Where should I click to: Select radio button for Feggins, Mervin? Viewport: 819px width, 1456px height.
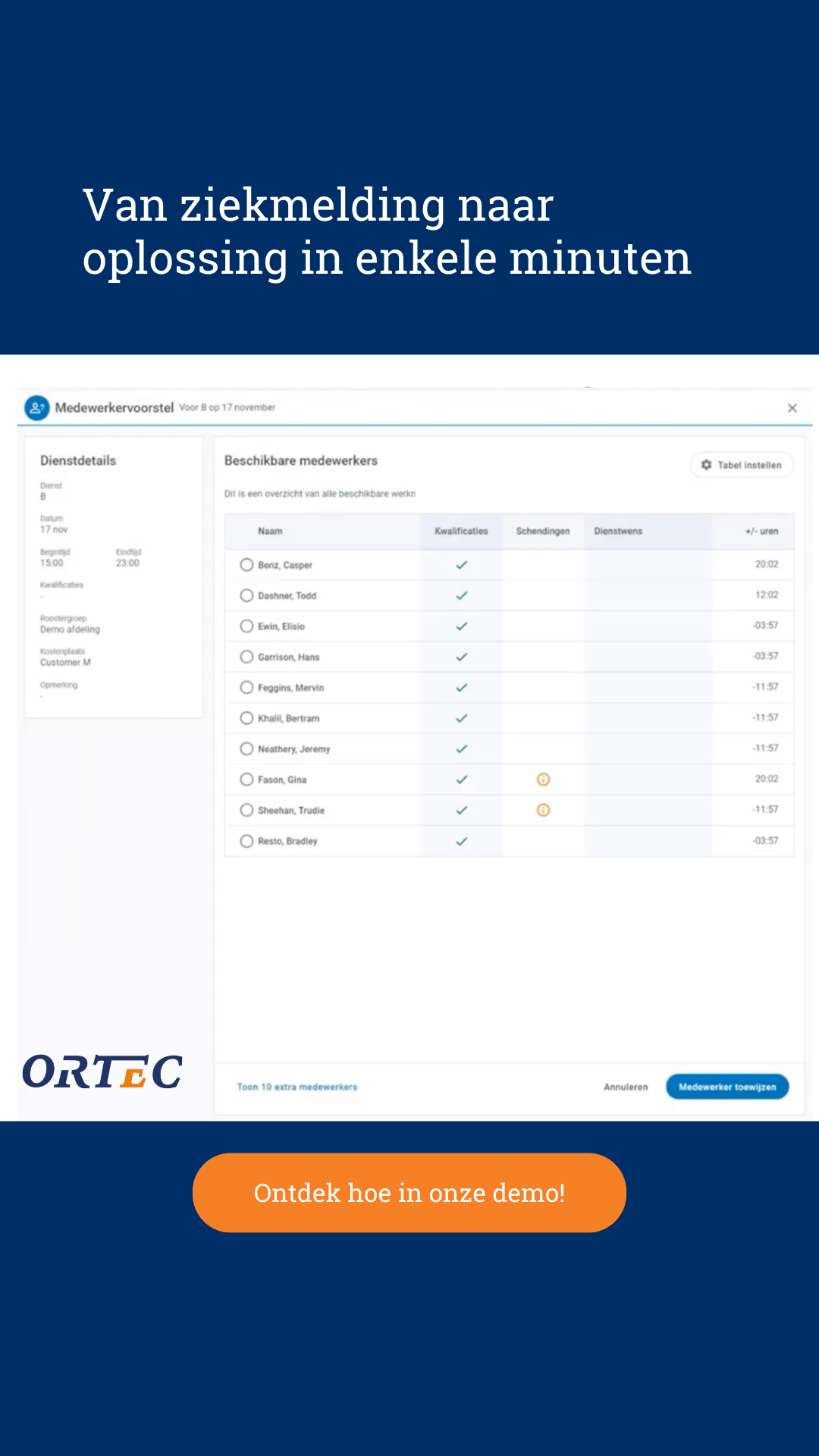tap(246, 688)
